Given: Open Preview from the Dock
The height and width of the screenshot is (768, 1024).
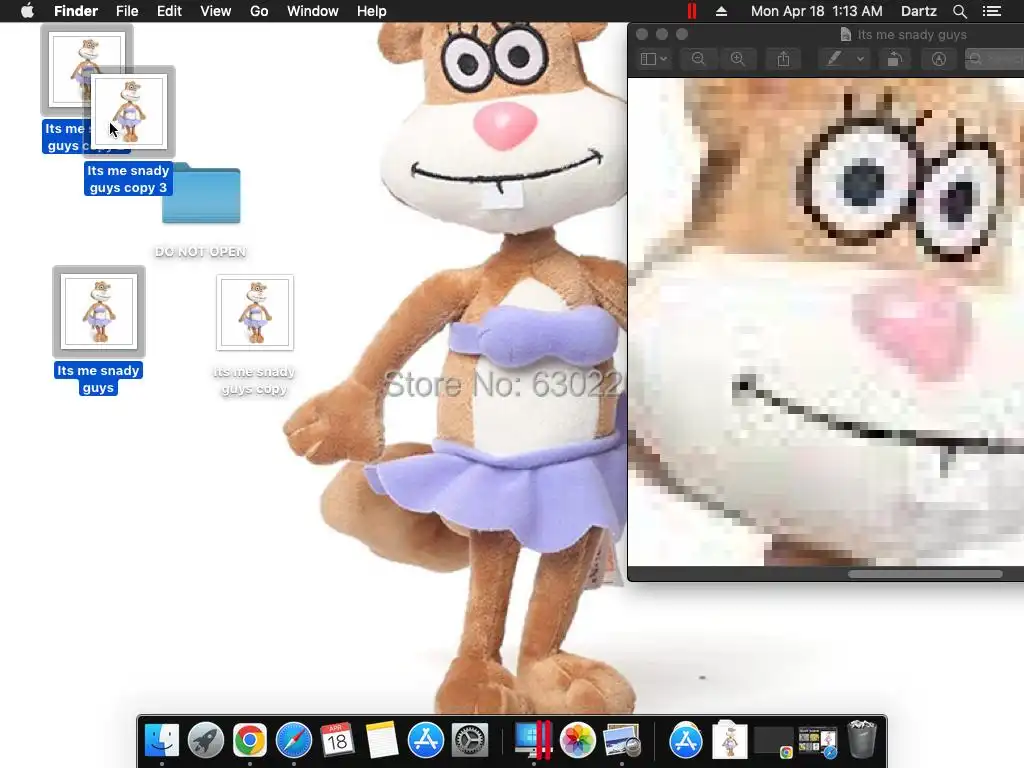Looking at the screenshot, I should [622, 740].
